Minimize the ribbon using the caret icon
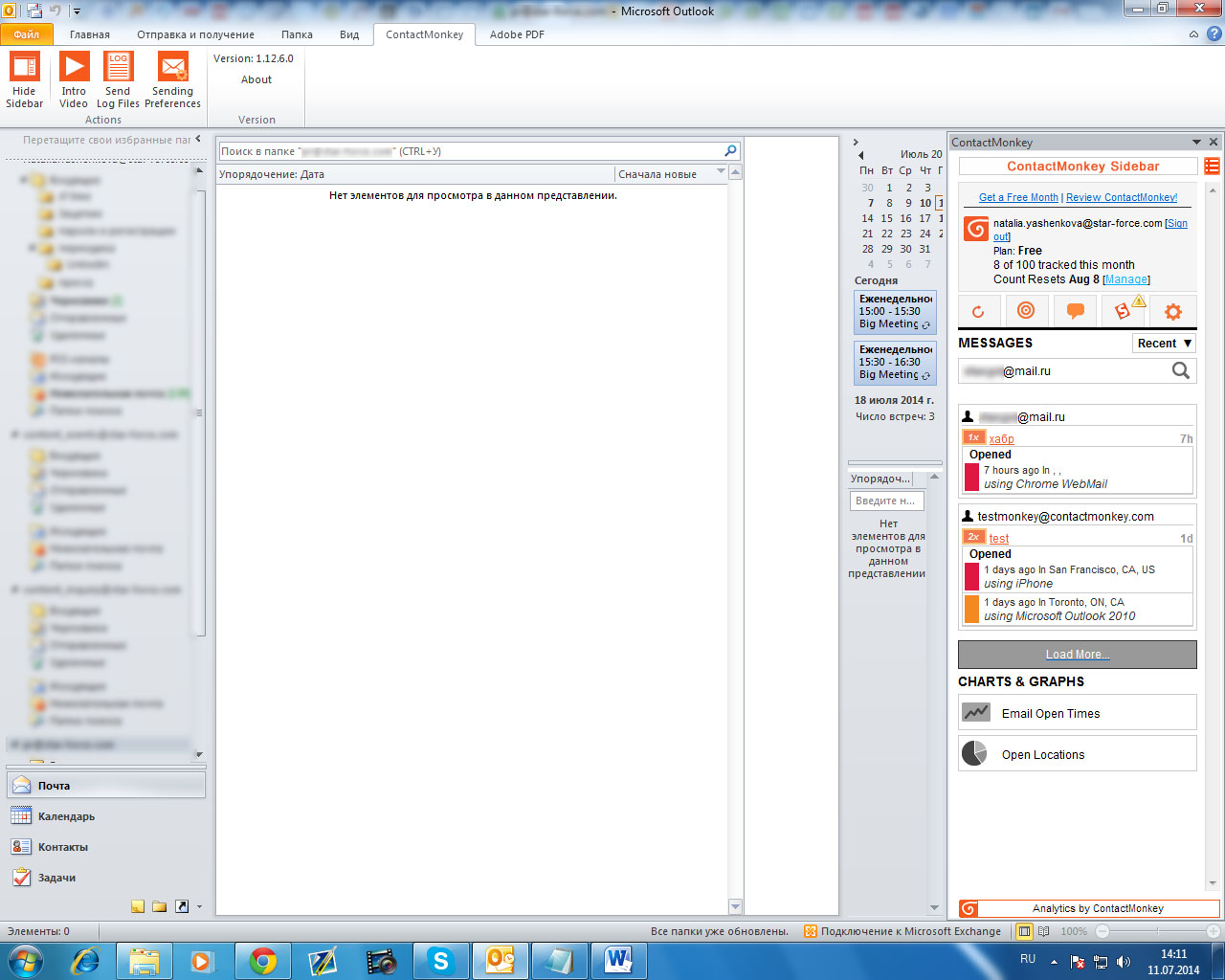 [x=1193, y=34]
